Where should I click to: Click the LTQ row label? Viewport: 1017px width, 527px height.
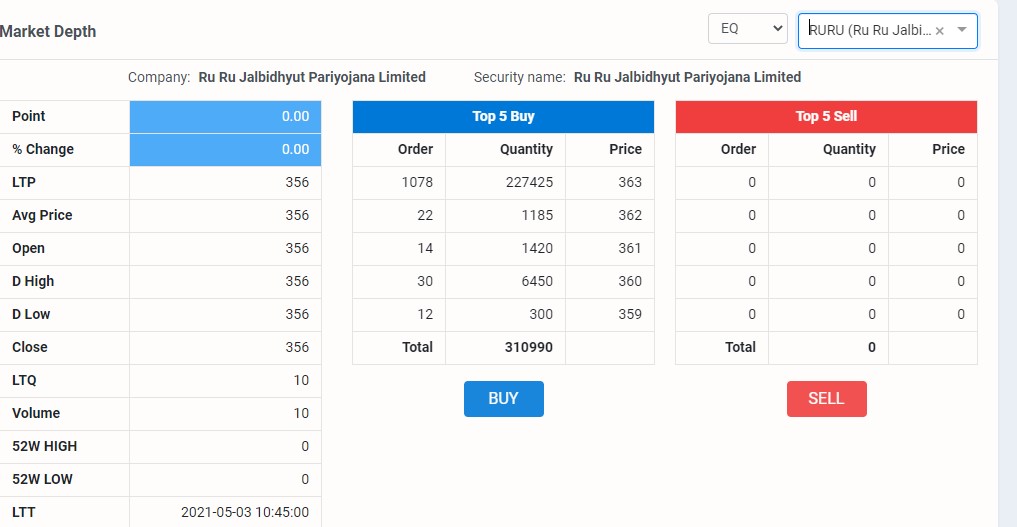click(x=24, y=381)
